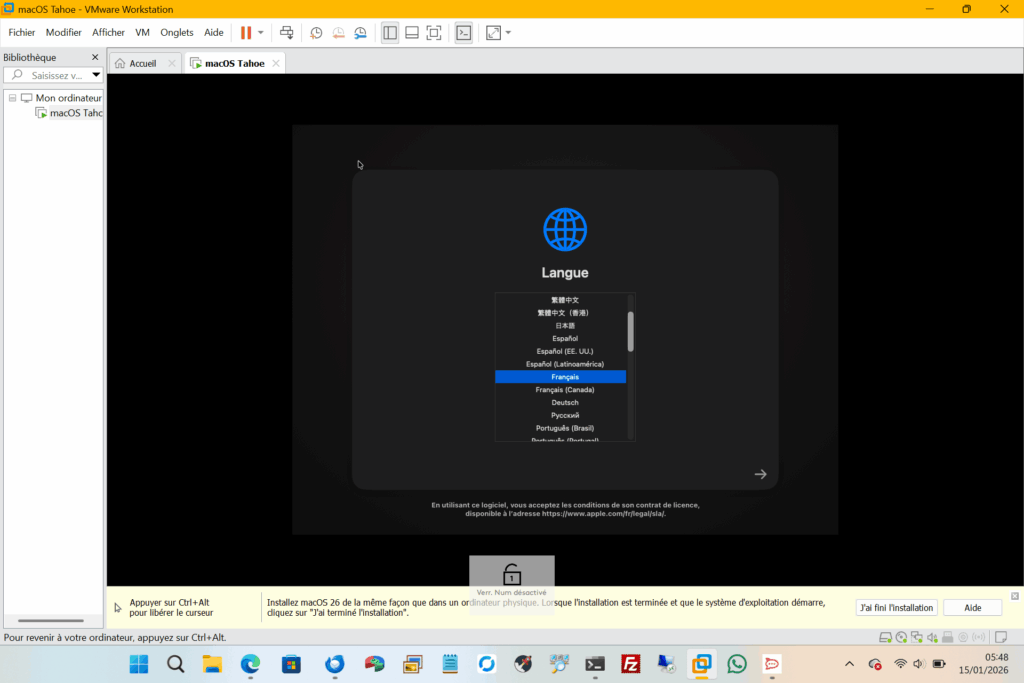The image size is (1024, 683).
Task: Open the snapshot manager icon
Action: (360, 32)
